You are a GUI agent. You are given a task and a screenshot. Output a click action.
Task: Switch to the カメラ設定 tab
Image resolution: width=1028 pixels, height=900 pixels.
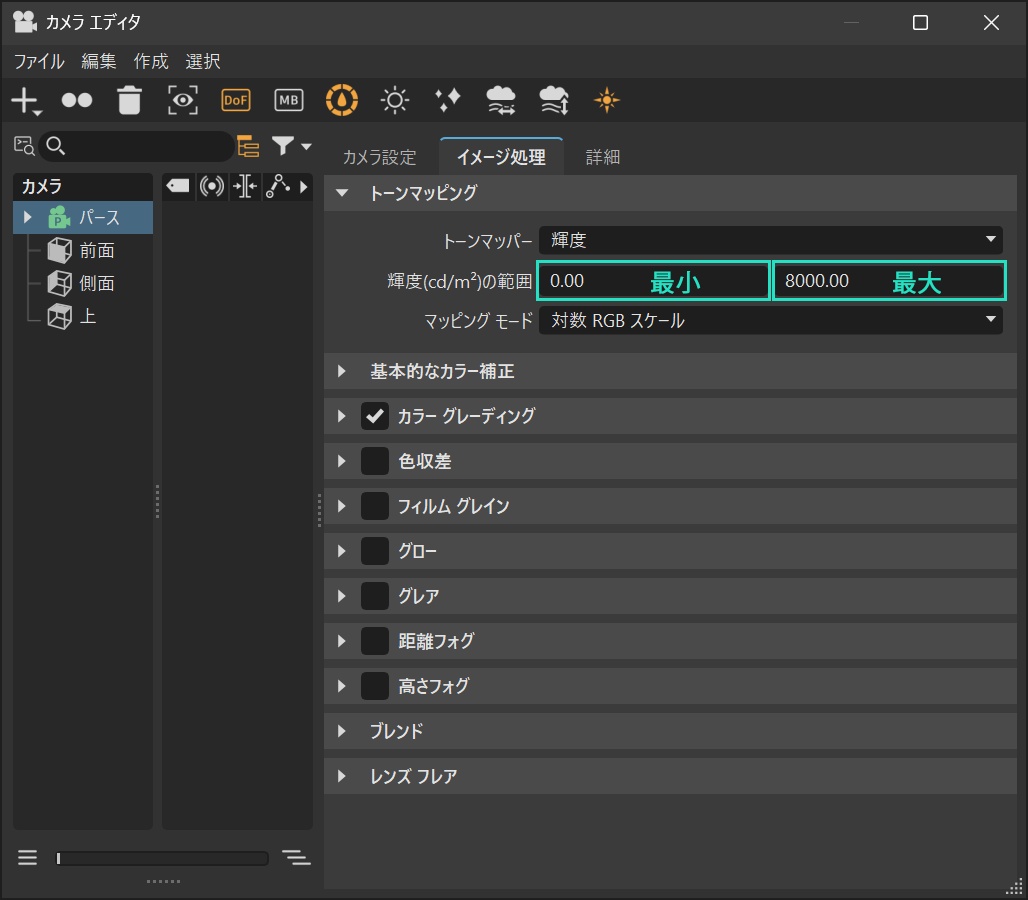point(379,157)
